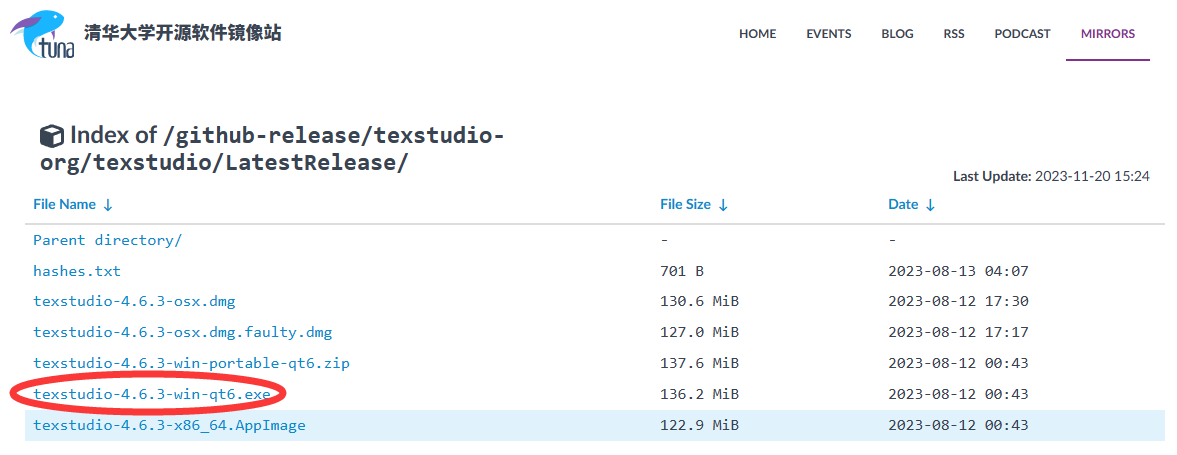Click the date 2023-08-12 17:17

tap(958, 333)
